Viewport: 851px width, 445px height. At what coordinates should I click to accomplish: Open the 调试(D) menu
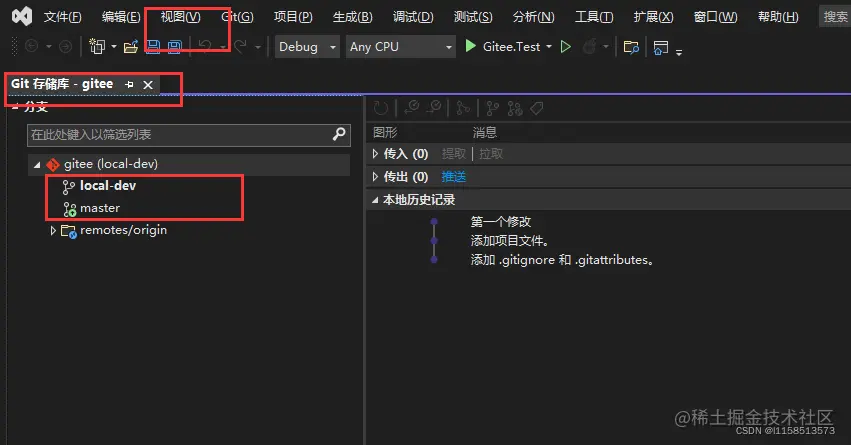[413, 17]
